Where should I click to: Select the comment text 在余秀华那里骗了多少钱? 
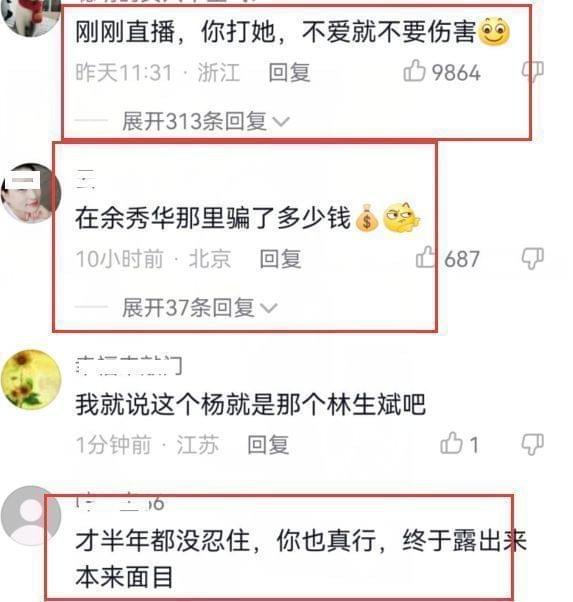[x=213, y=218]
